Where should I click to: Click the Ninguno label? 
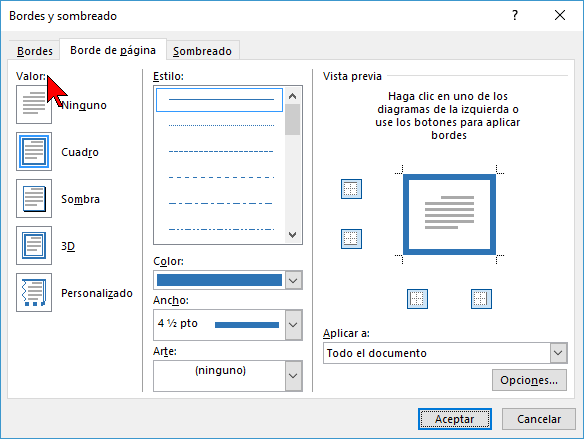[x=84, y=105]
